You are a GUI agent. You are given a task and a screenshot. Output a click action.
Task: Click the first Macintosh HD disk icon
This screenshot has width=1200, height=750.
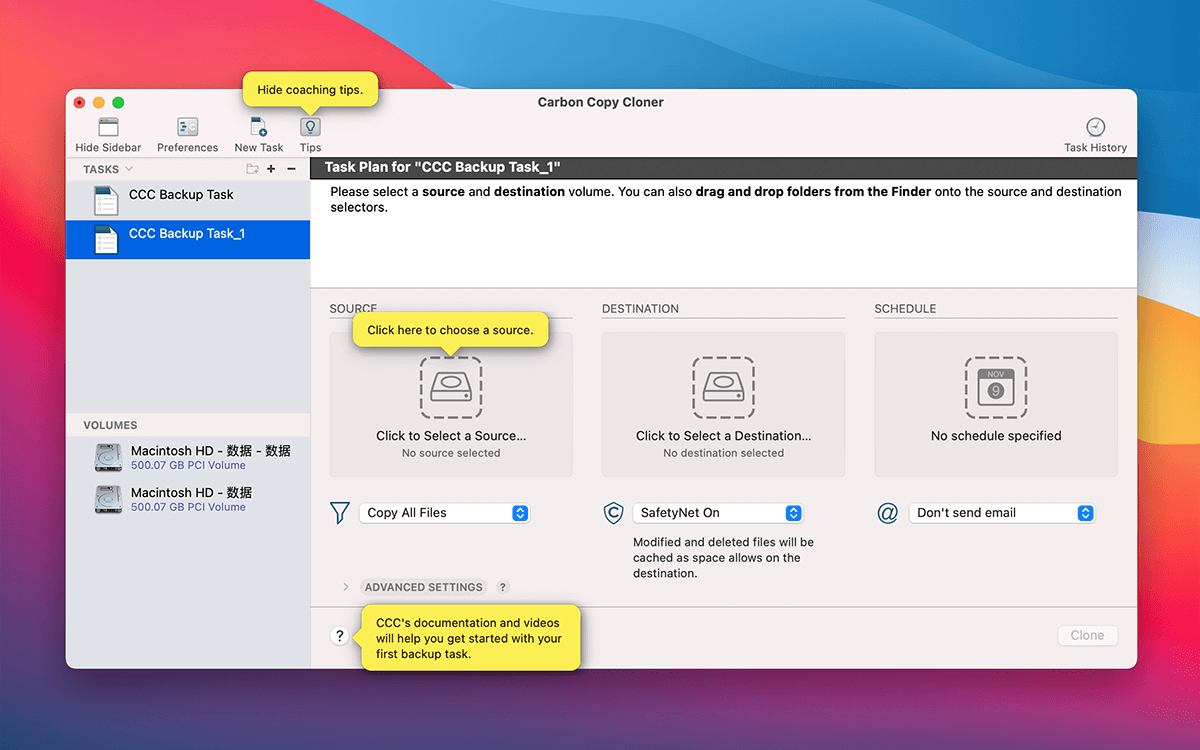[x=108, y=458]
